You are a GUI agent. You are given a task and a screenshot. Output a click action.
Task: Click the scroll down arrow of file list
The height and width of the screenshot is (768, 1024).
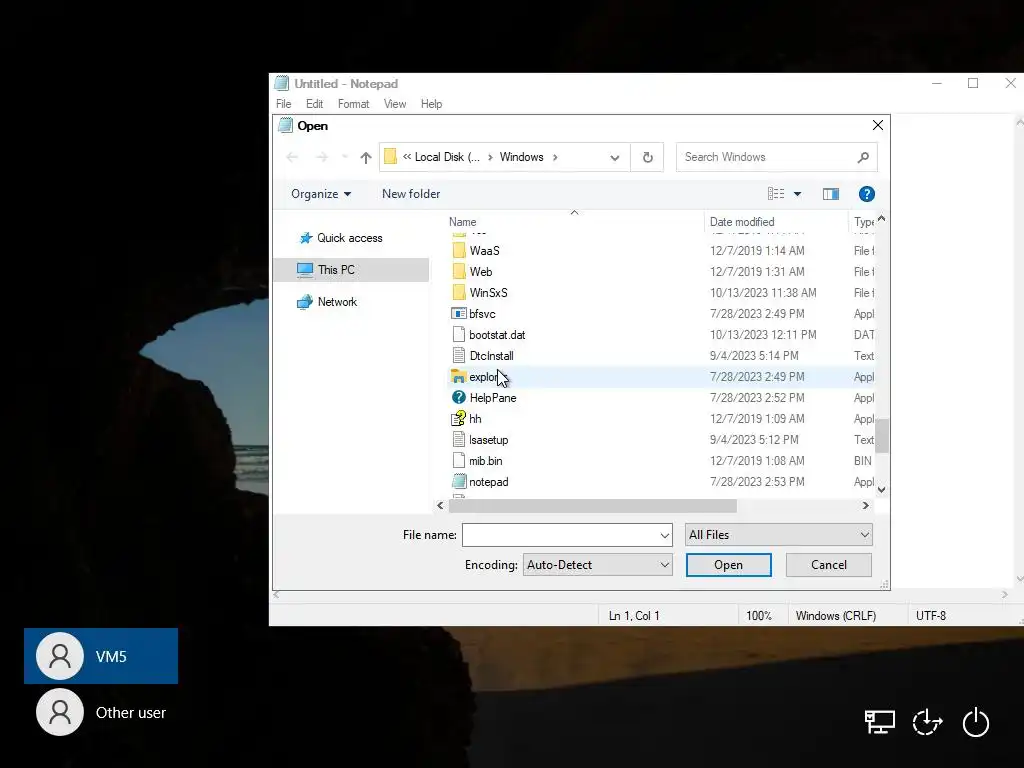click(x=882, y=489)
